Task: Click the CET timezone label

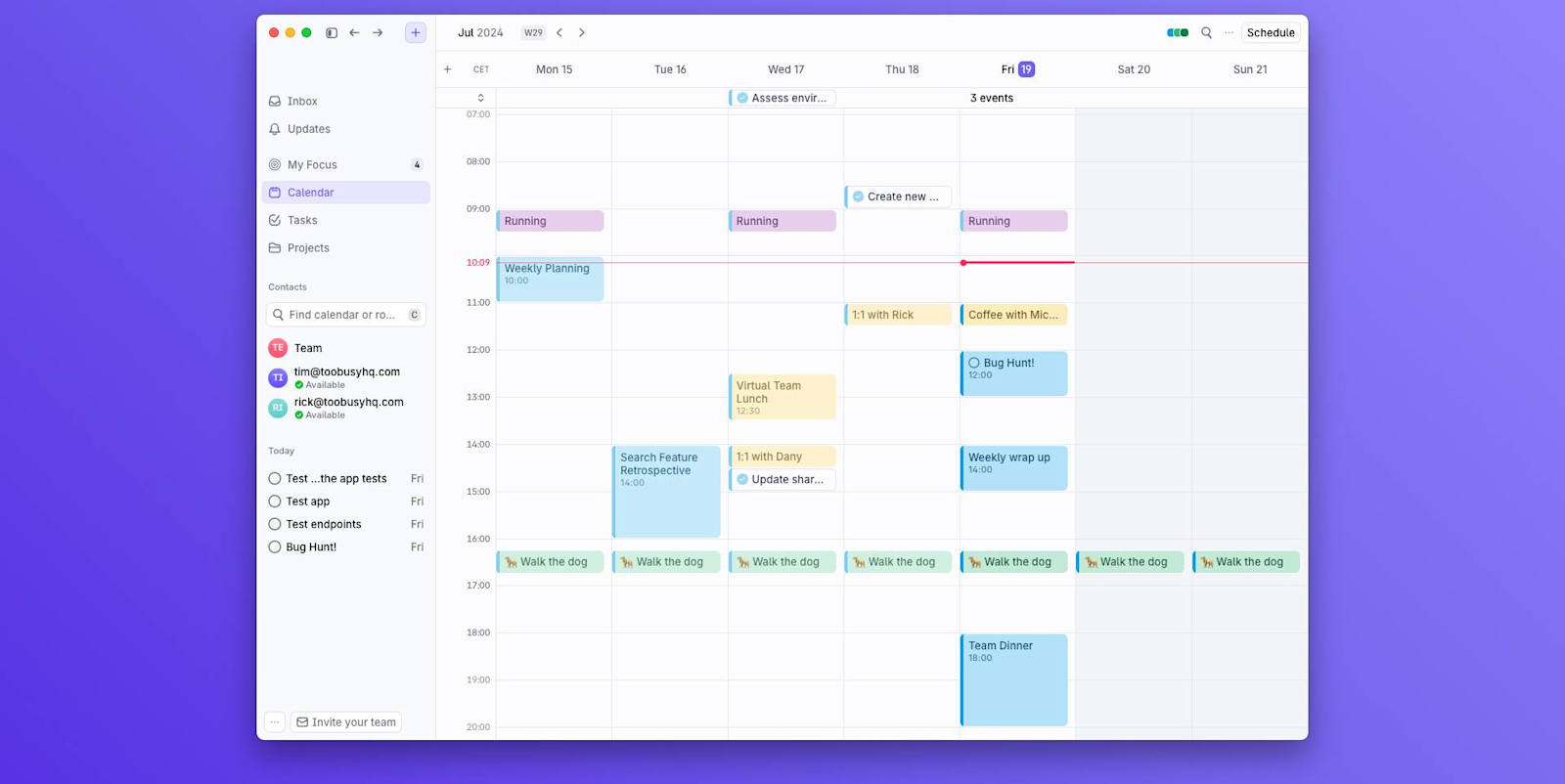Action: pos(481,69)
